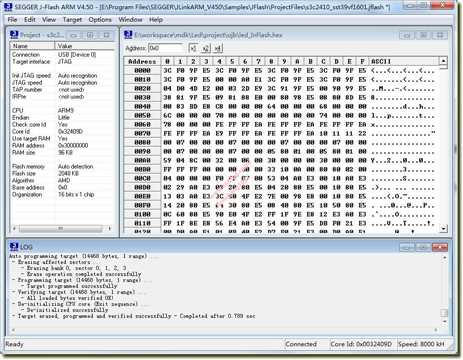Click the LOG window's scroll-up arrow
This screenshot has width=463, height=360.
tap(444, 257)
